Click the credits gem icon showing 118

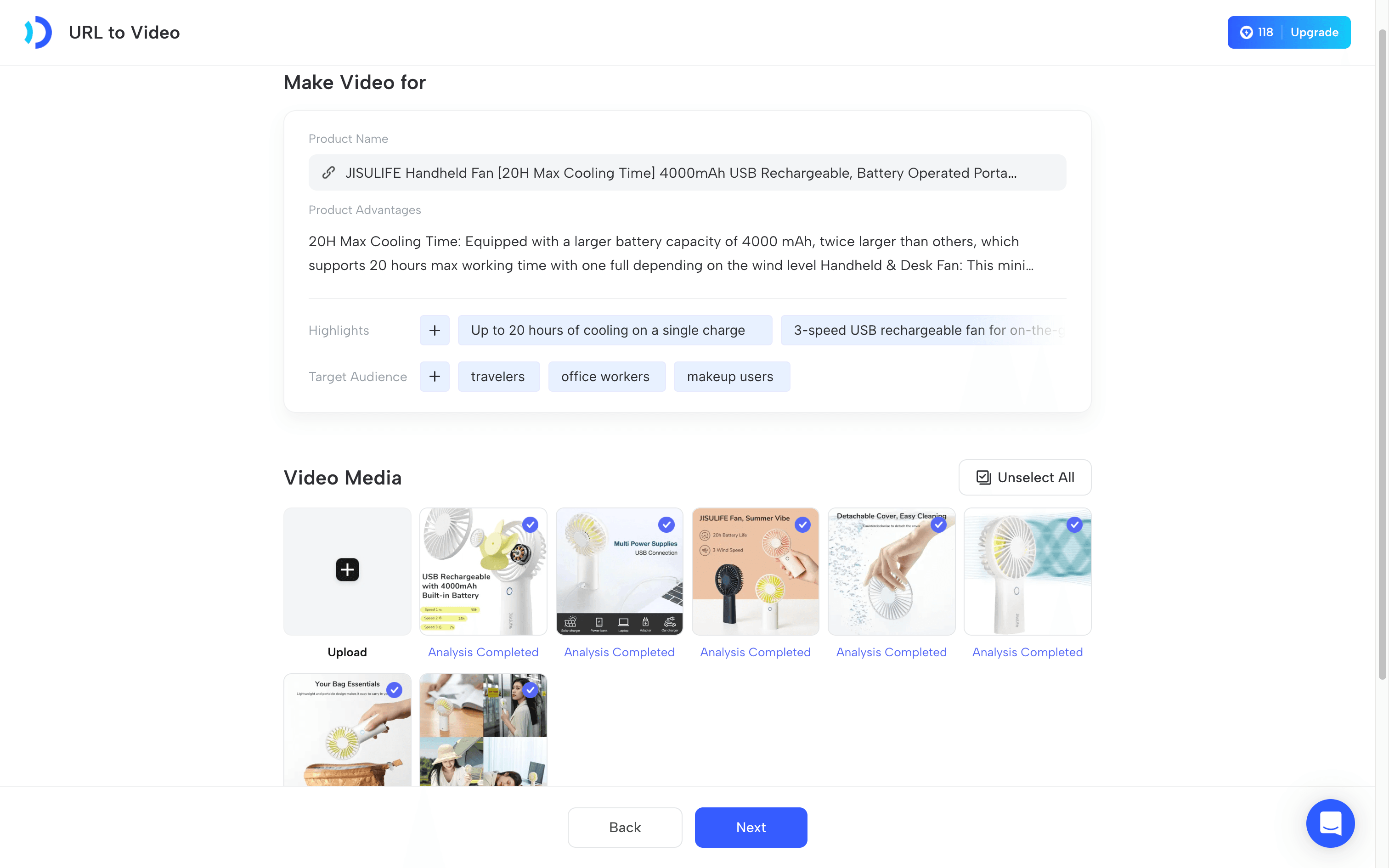1246,32
